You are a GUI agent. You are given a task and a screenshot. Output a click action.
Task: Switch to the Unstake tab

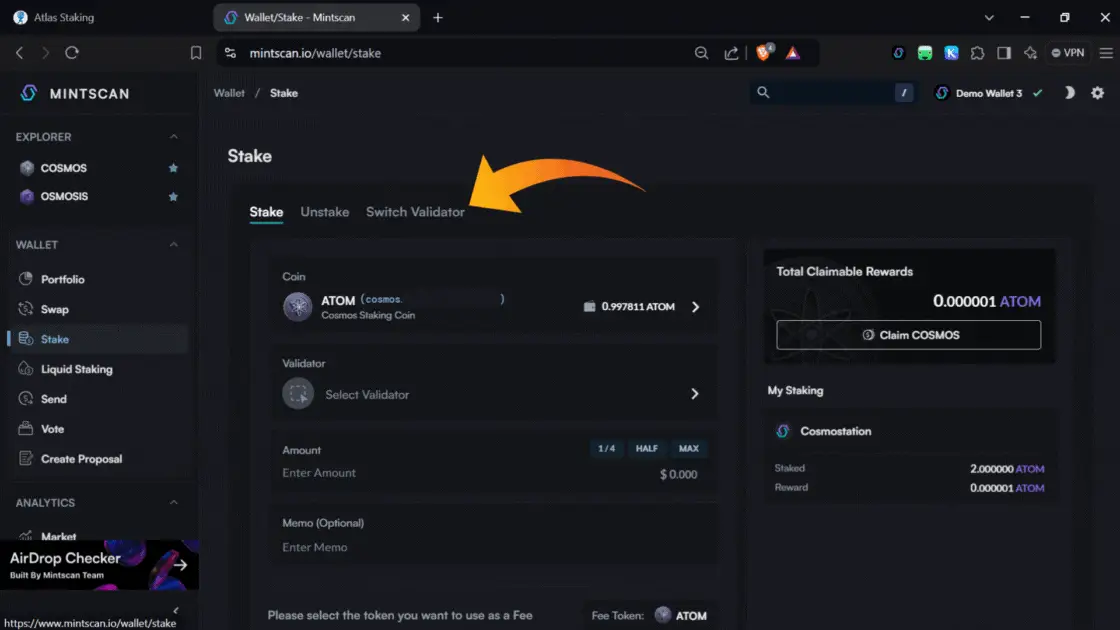[x=324, y=212]
